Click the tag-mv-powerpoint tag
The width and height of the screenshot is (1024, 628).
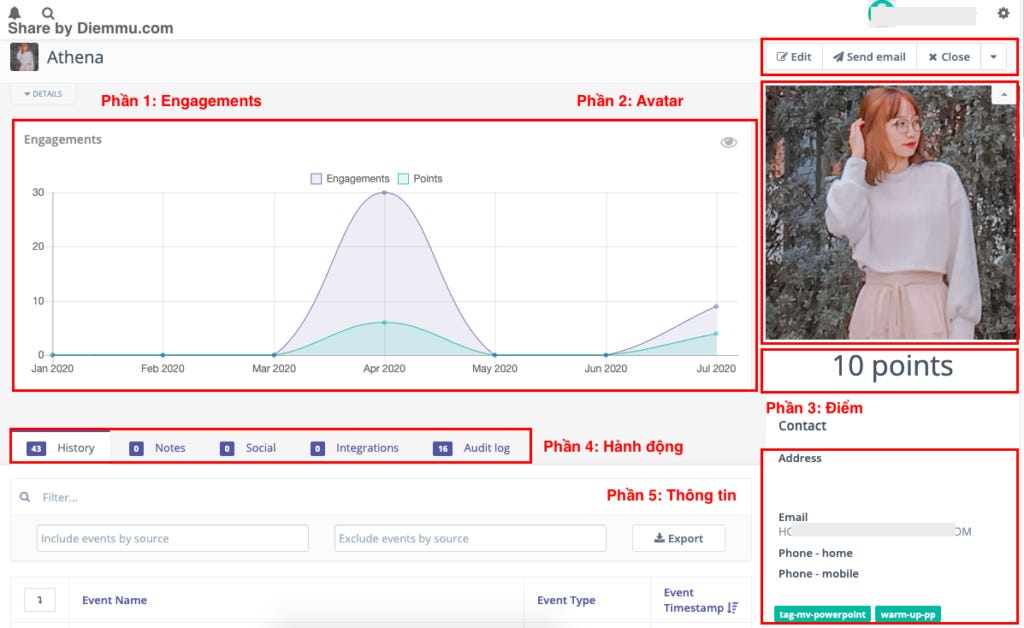click(x=822, y=614)
